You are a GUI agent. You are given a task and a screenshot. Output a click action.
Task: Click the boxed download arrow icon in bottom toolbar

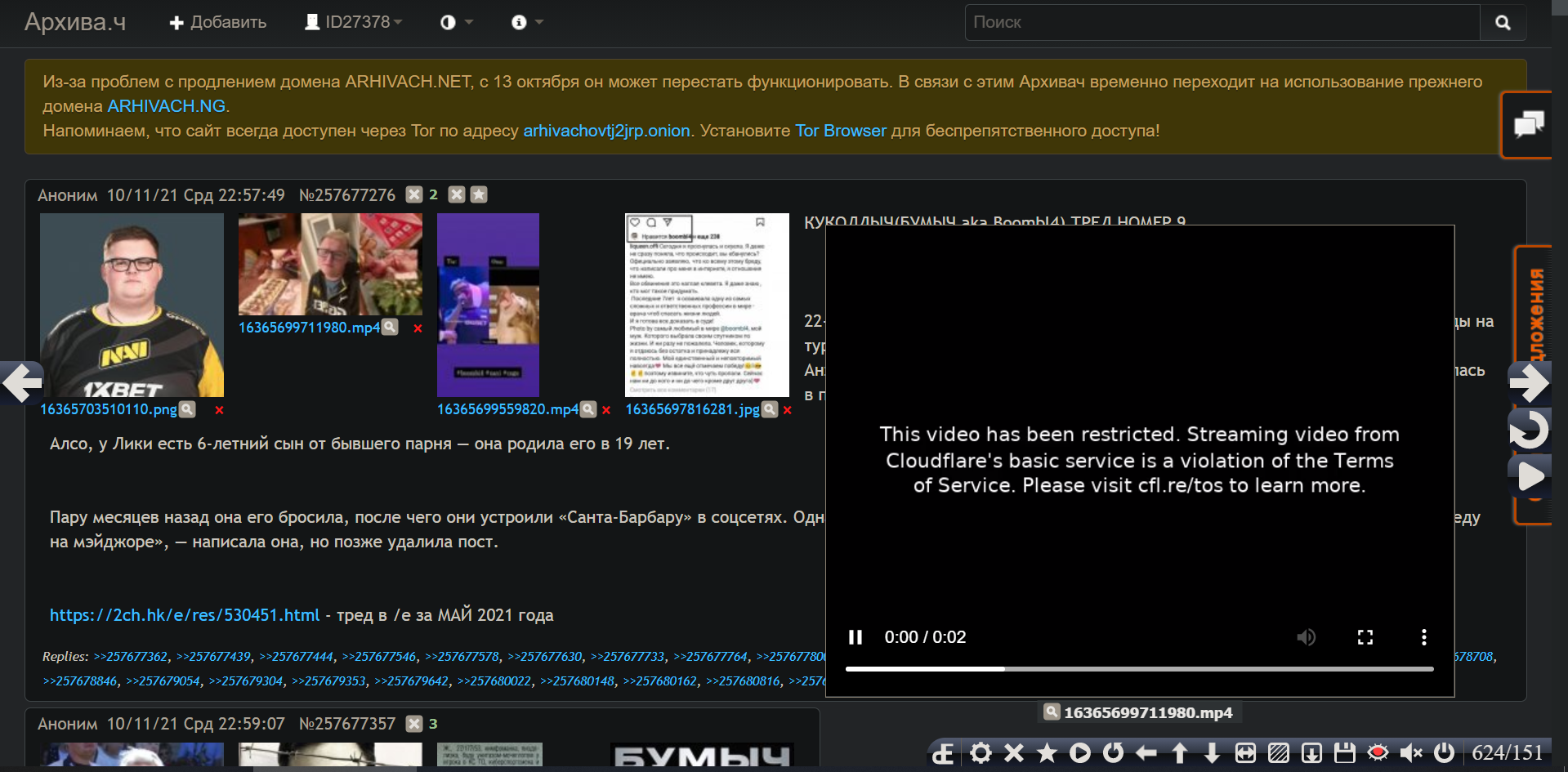pos(1311,752)
